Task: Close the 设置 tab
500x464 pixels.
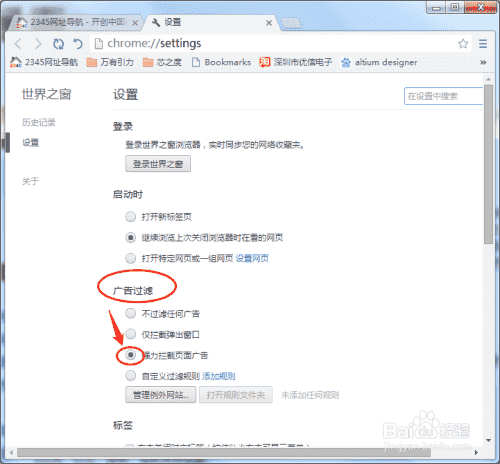Action: (x=269, y=23)
